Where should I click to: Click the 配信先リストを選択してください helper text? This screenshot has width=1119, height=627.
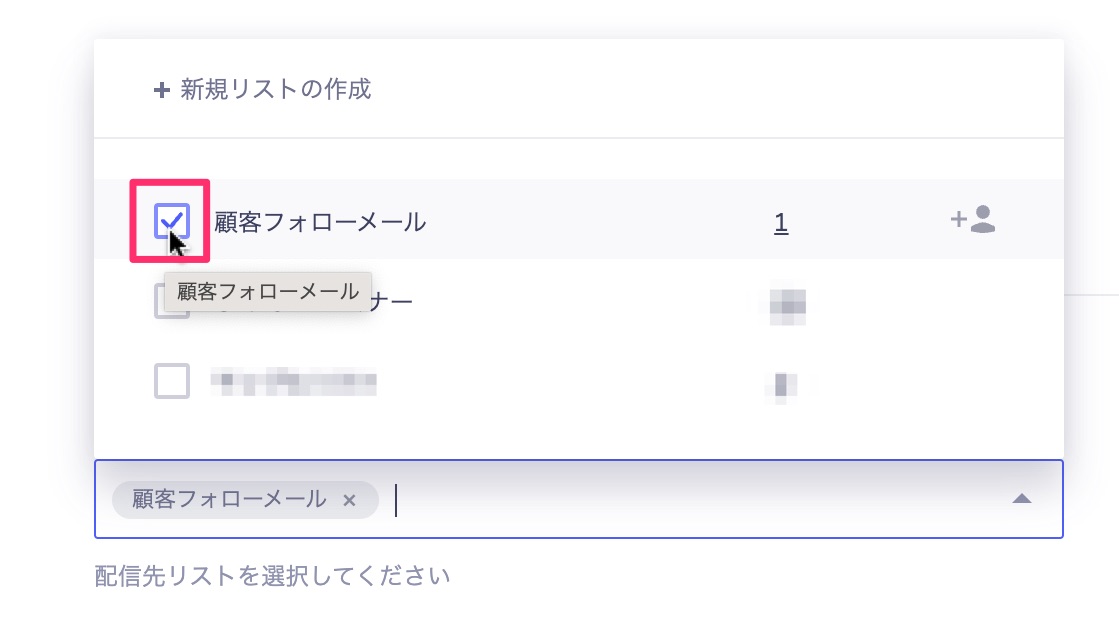tap(272, 576)
